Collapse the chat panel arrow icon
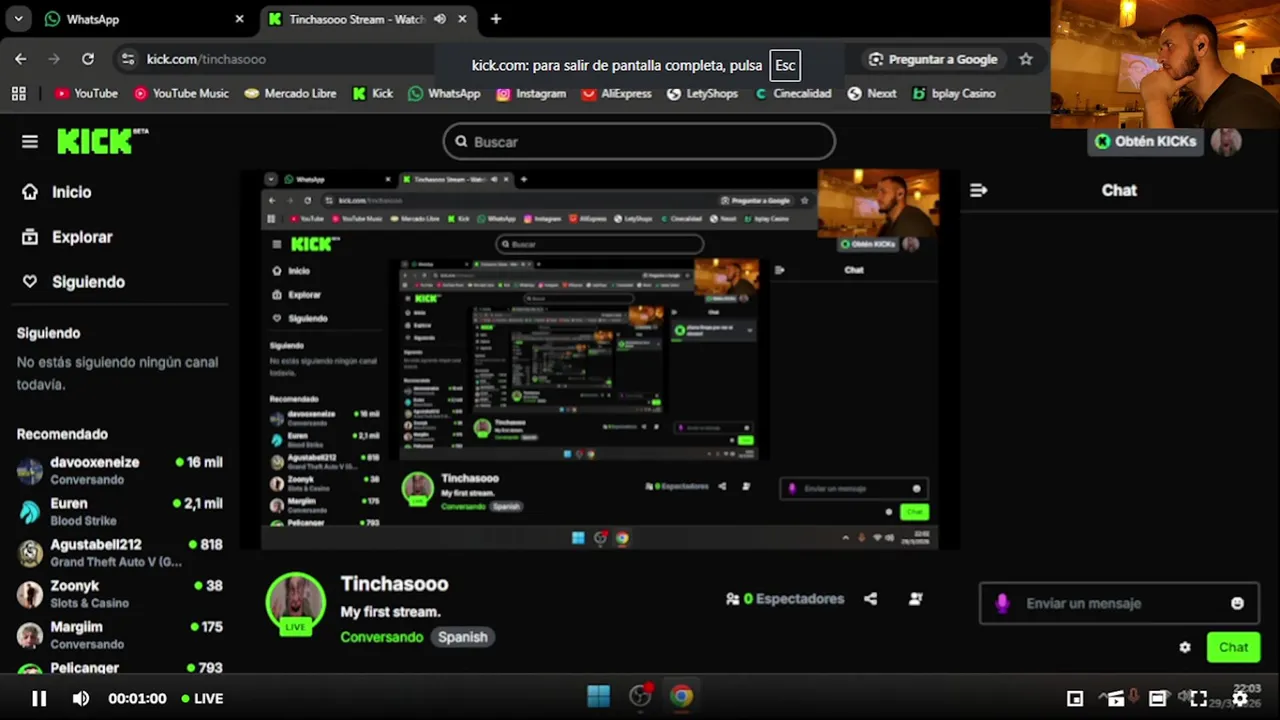The height and width of the screenshot is (720, 1280). coord(979,190)
